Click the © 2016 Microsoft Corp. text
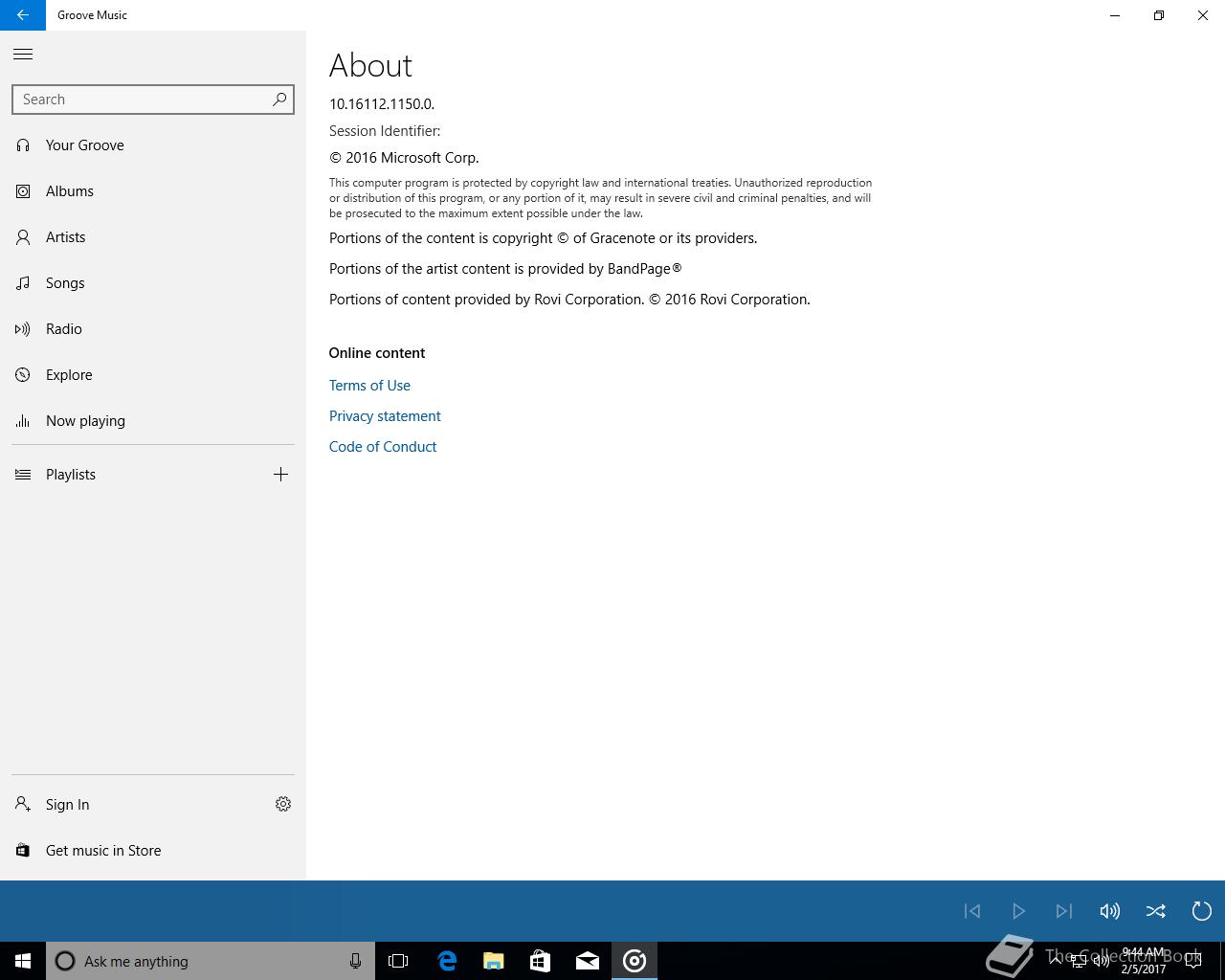The image size is (1225, 980). [x=404, y=158]
